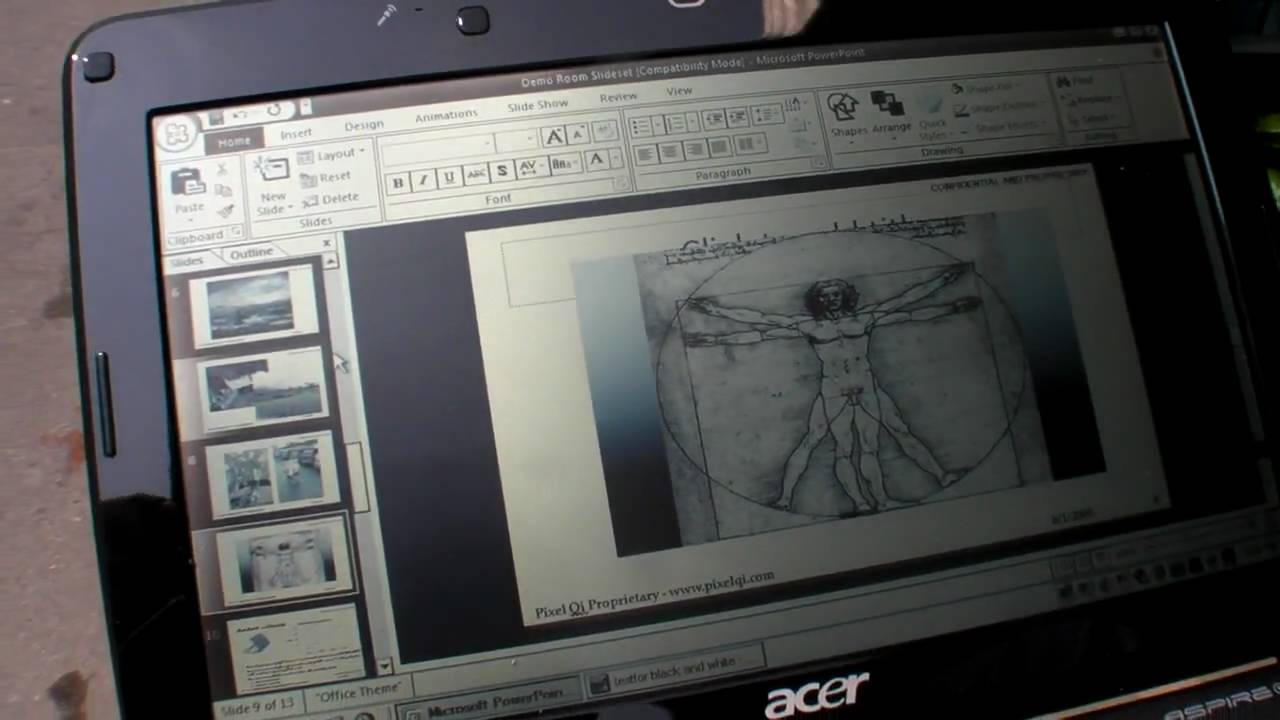
Task: Switch to the Animations tab
Action: [446, 116]
